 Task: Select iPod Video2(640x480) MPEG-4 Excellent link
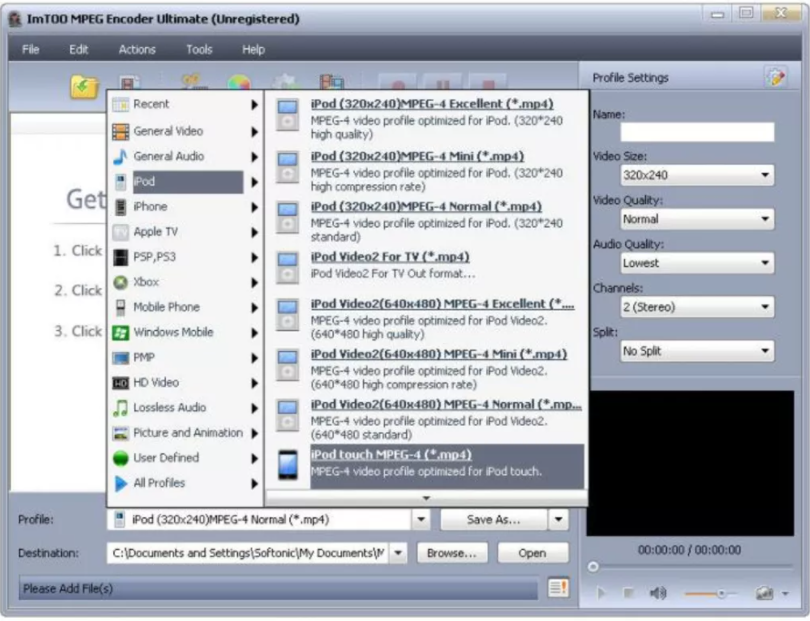442,304
